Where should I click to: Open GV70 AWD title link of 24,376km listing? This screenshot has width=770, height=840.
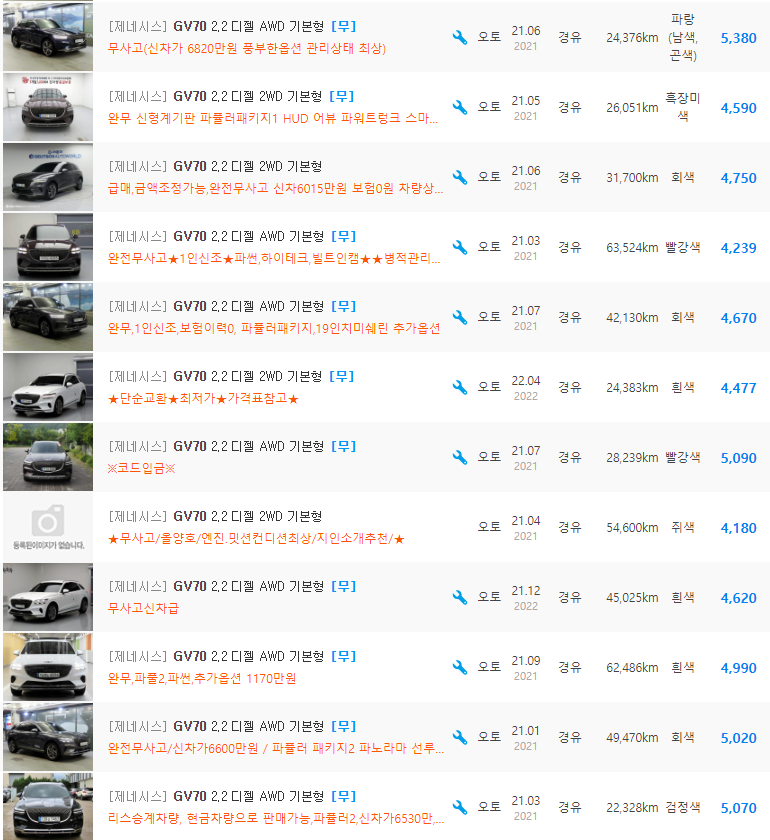(233, 26)
